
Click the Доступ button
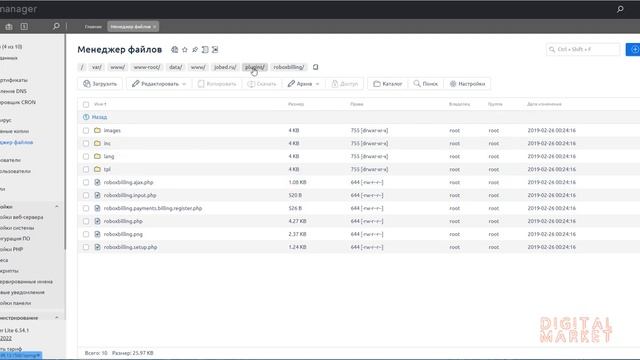[345, 84]
